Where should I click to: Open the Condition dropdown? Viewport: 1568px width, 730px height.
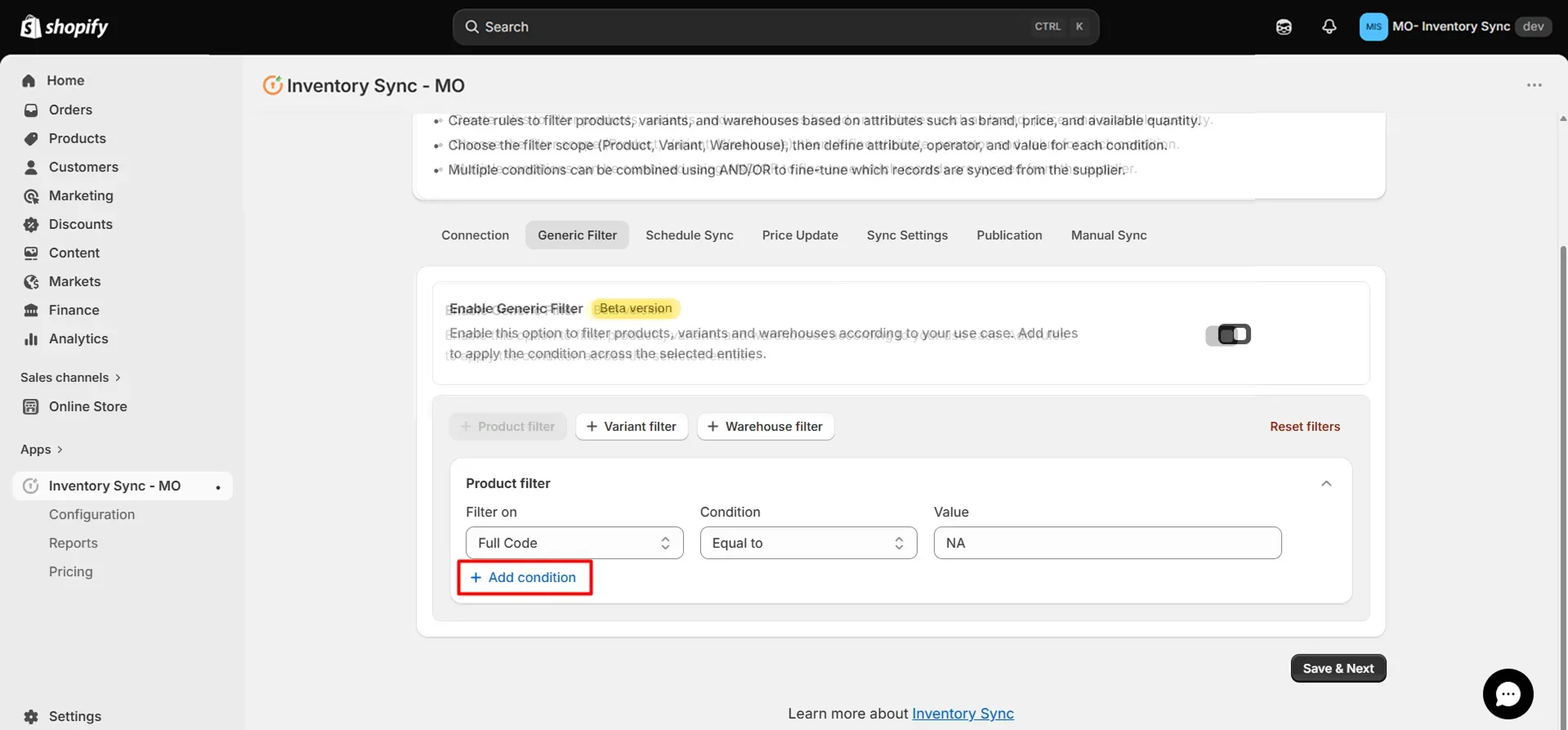coord(808,543)
